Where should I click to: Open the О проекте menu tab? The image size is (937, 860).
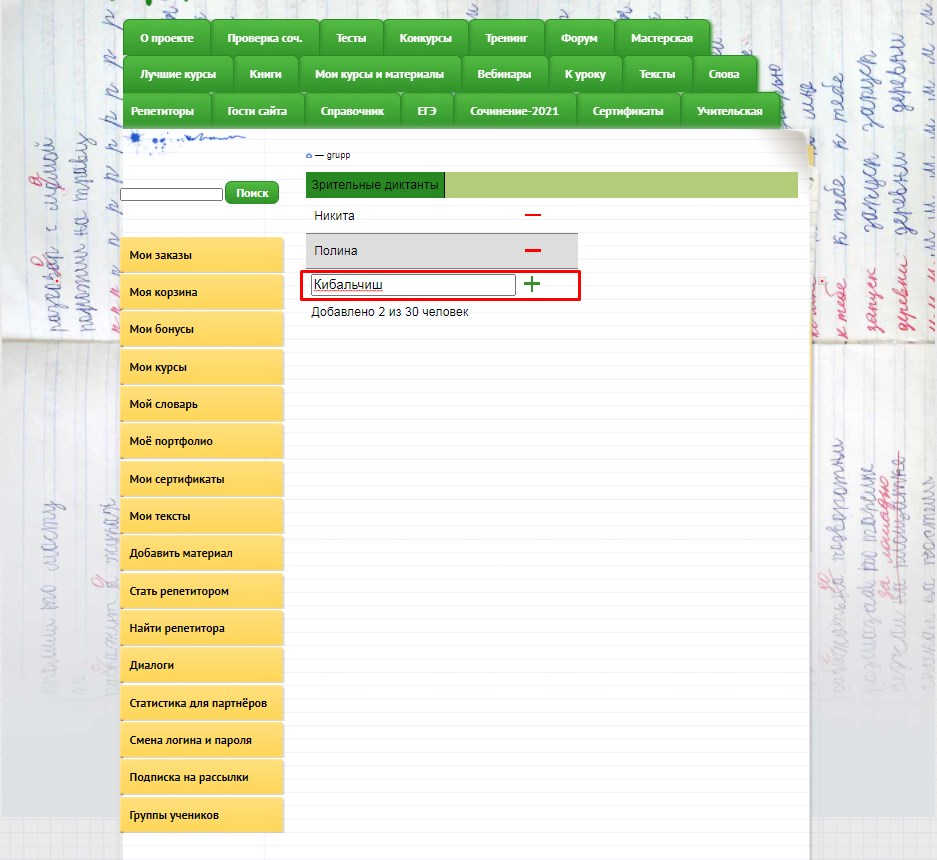pos(166,38)
